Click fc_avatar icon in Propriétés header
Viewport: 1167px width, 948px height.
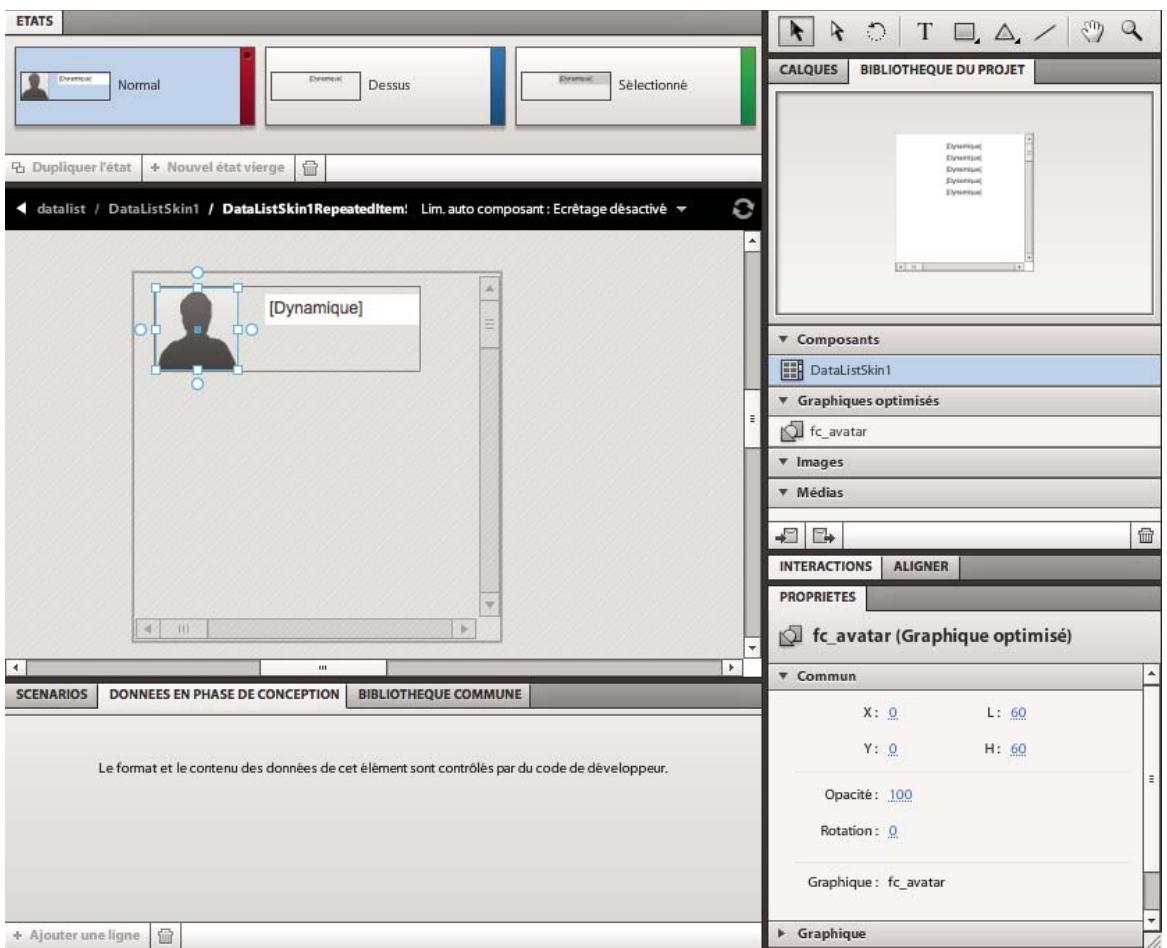[790, 636]
